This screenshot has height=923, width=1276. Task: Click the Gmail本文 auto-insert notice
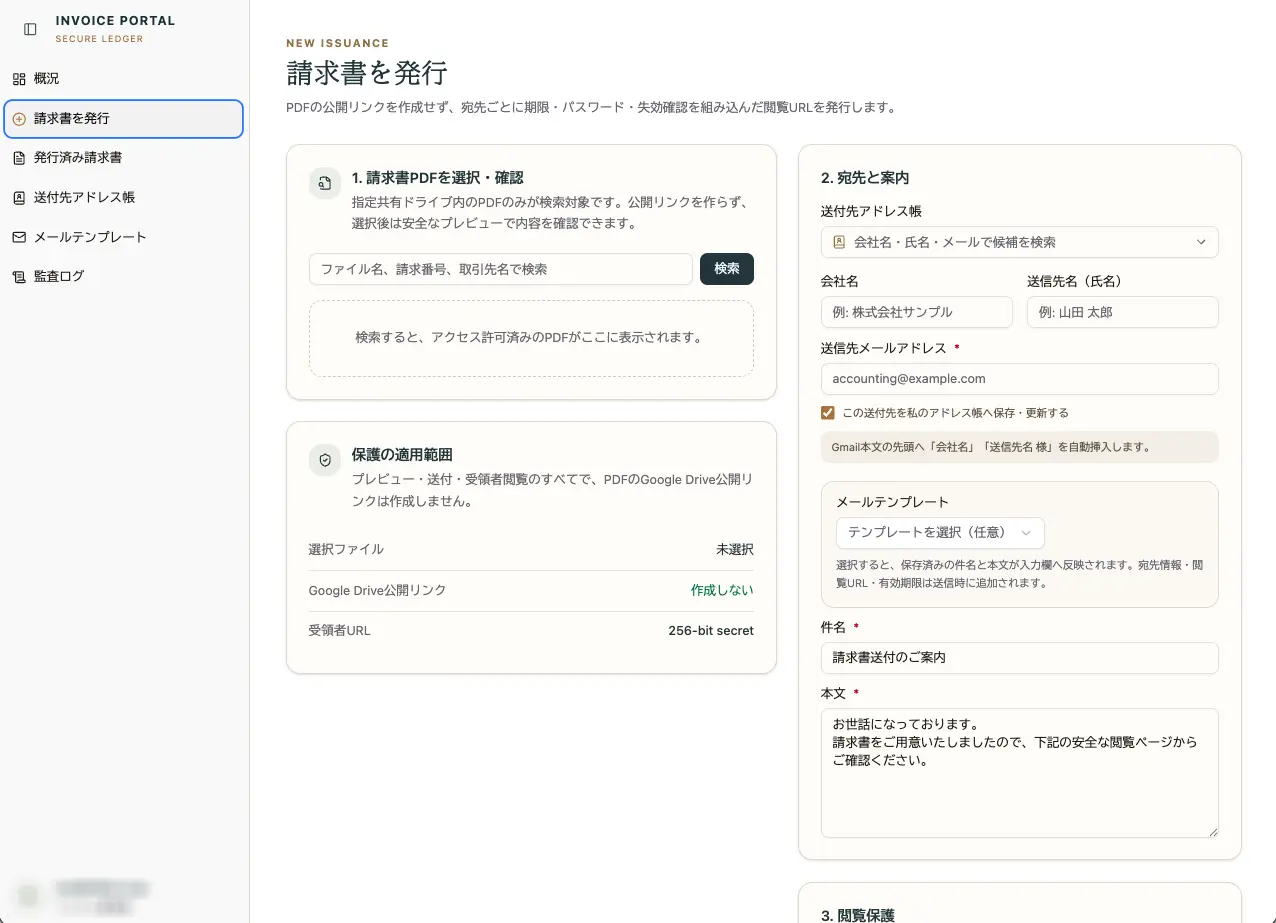pyautogui.click(x=1019, y=447)
